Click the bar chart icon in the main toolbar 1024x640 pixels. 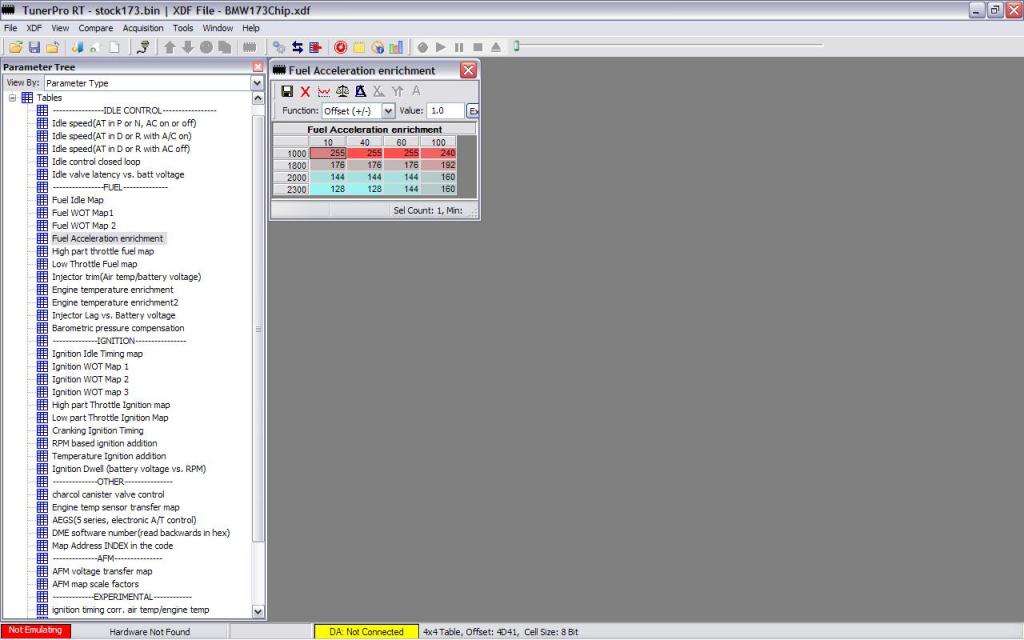[396, 47]
